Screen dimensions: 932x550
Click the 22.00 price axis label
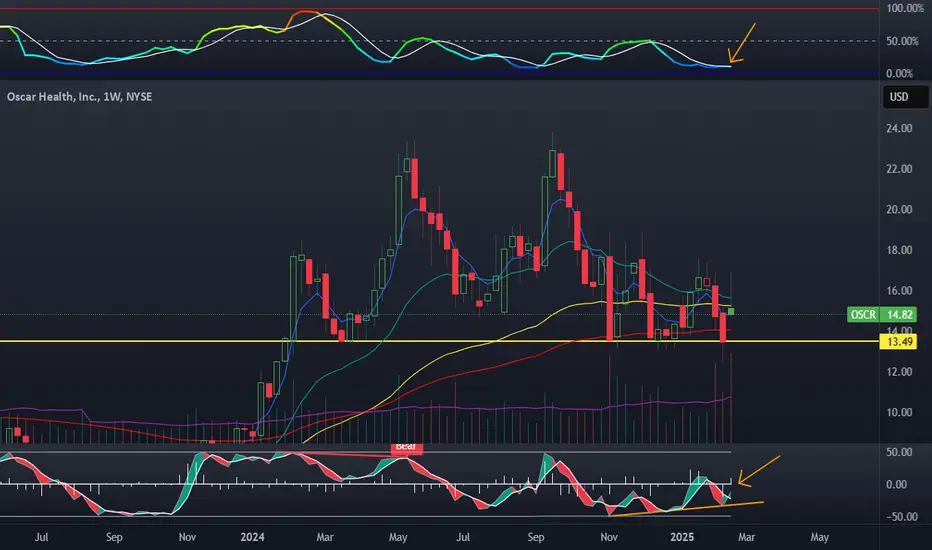[x=899, y=169]
